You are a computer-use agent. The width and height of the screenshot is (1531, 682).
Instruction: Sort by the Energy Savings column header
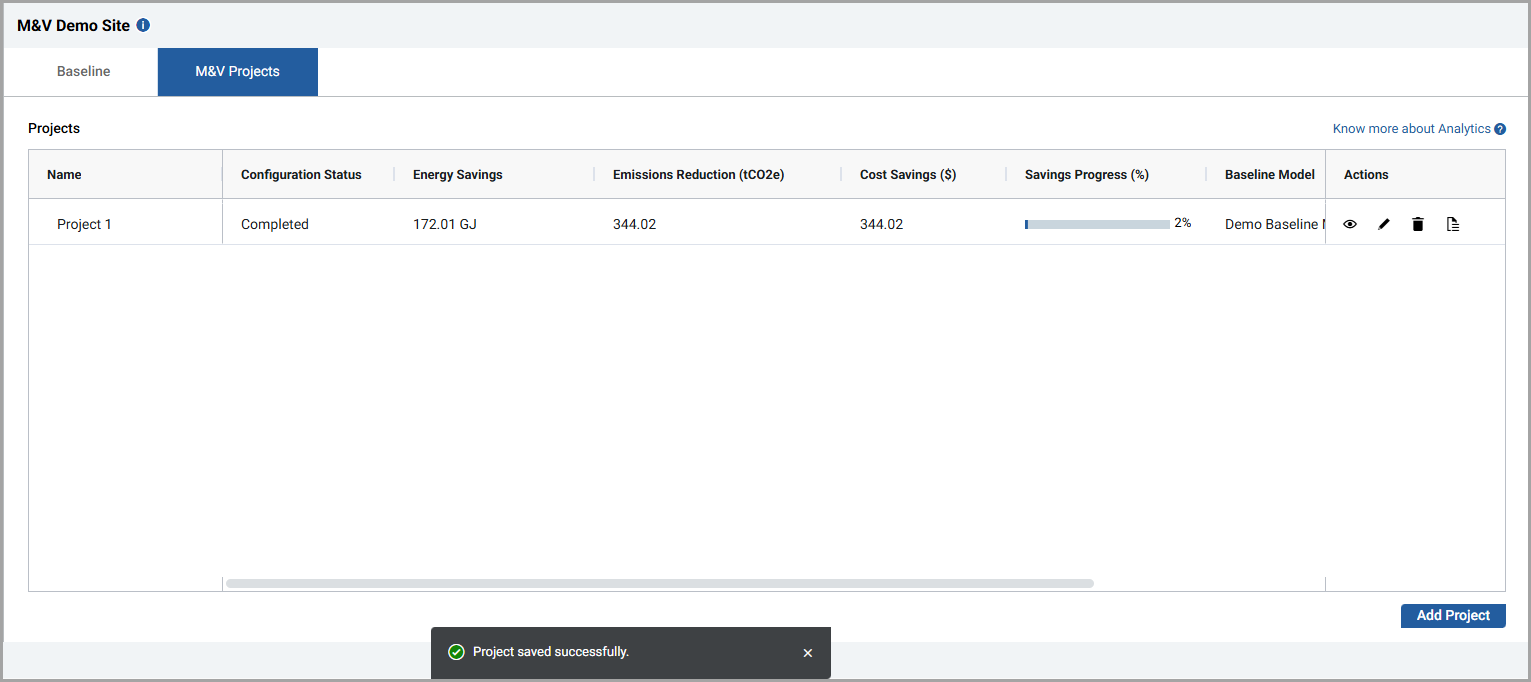click(457, 175)
